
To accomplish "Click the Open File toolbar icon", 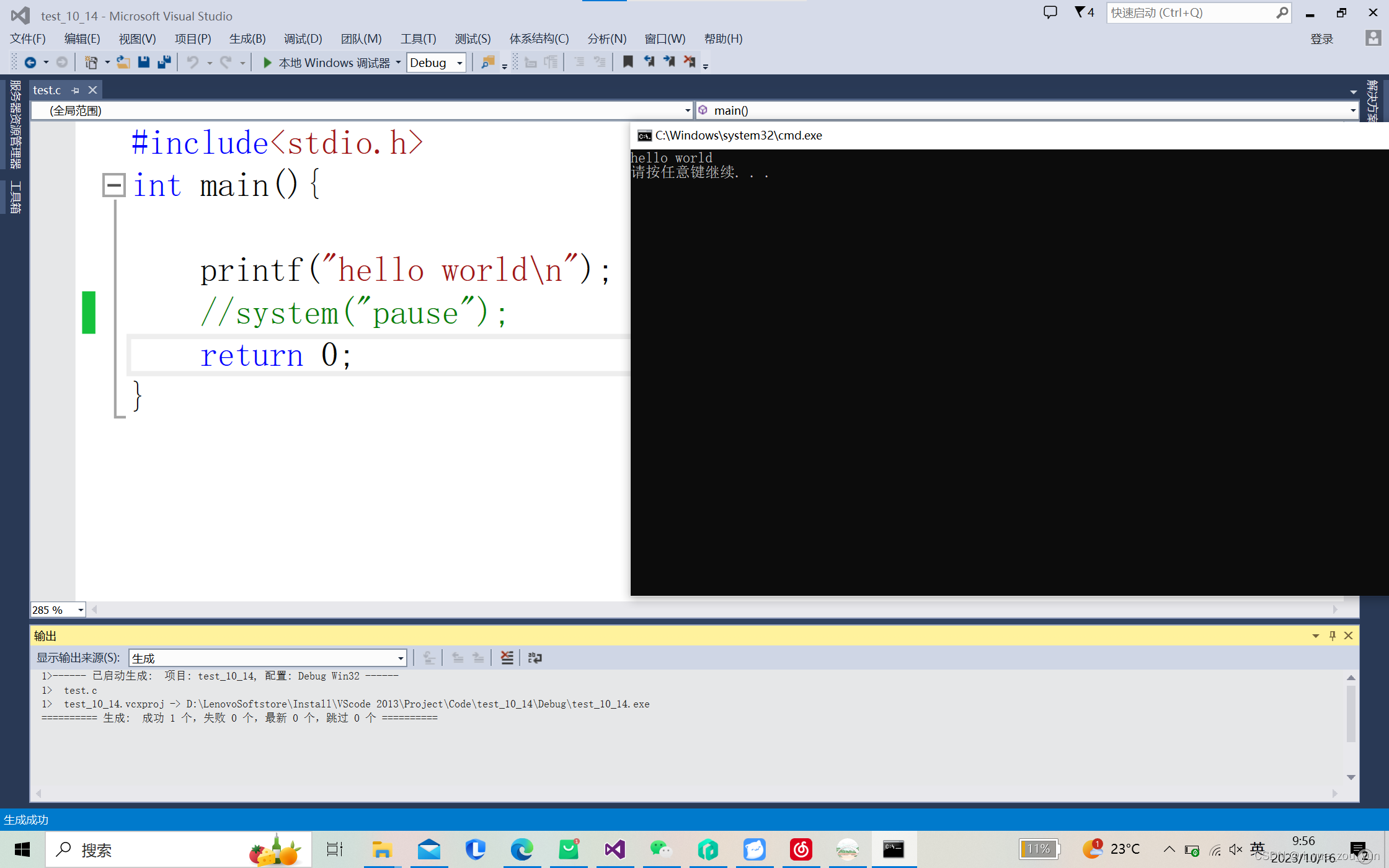I will [123, 62].
